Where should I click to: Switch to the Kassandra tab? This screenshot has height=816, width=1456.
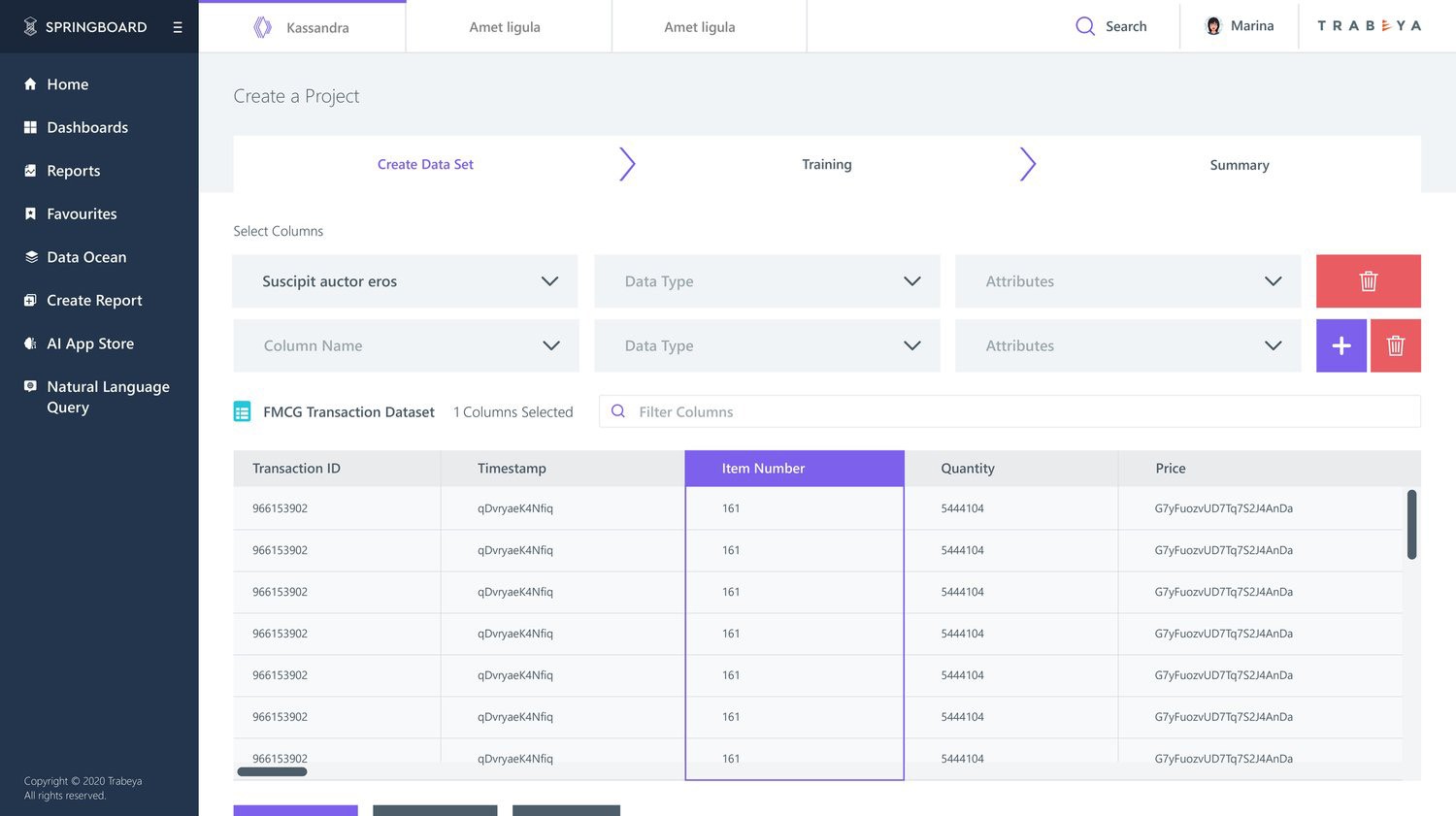coord(302,27)
